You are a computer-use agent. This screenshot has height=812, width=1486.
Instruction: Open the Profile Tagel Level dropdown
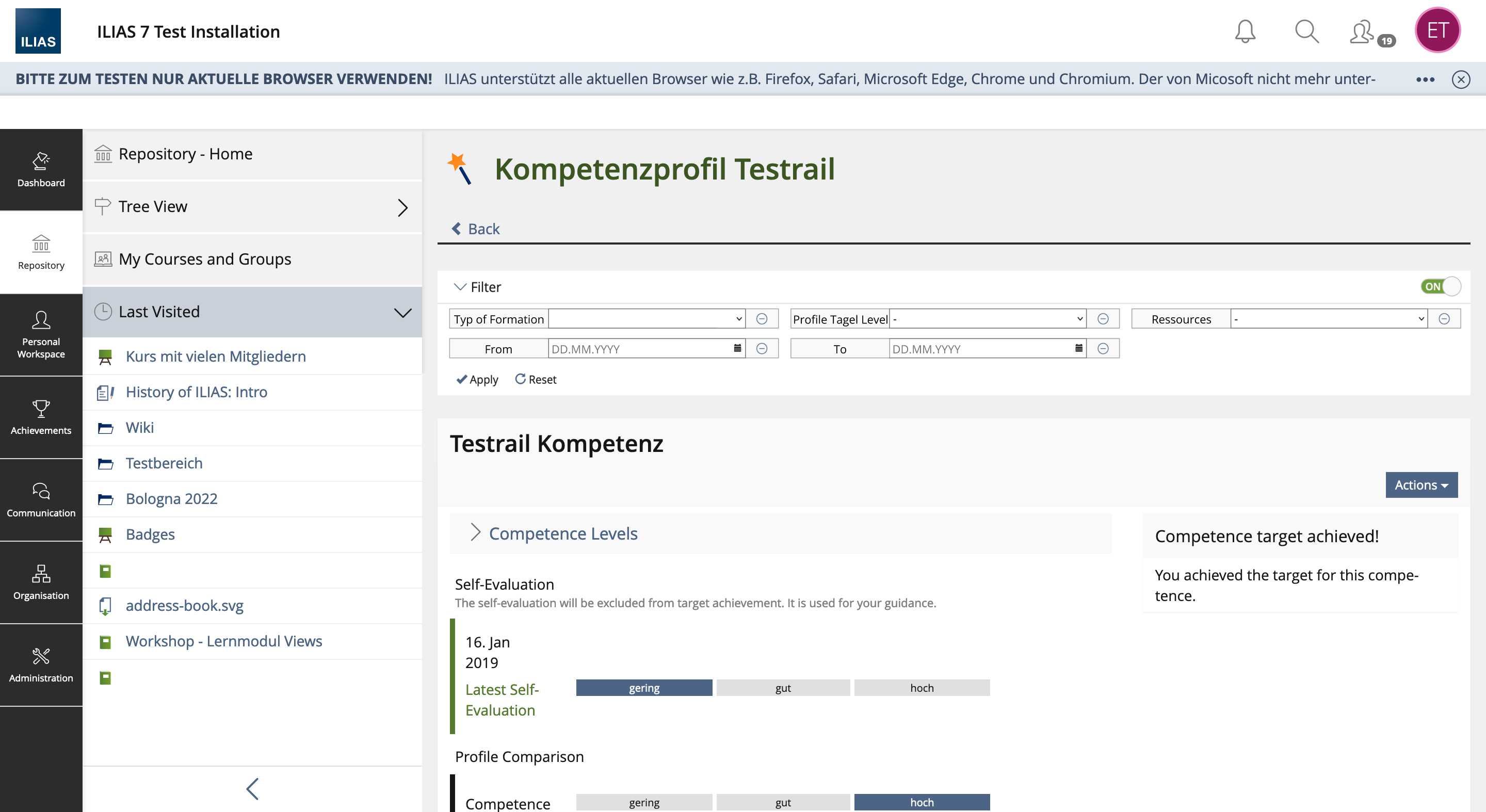click(x=988, y=319)
